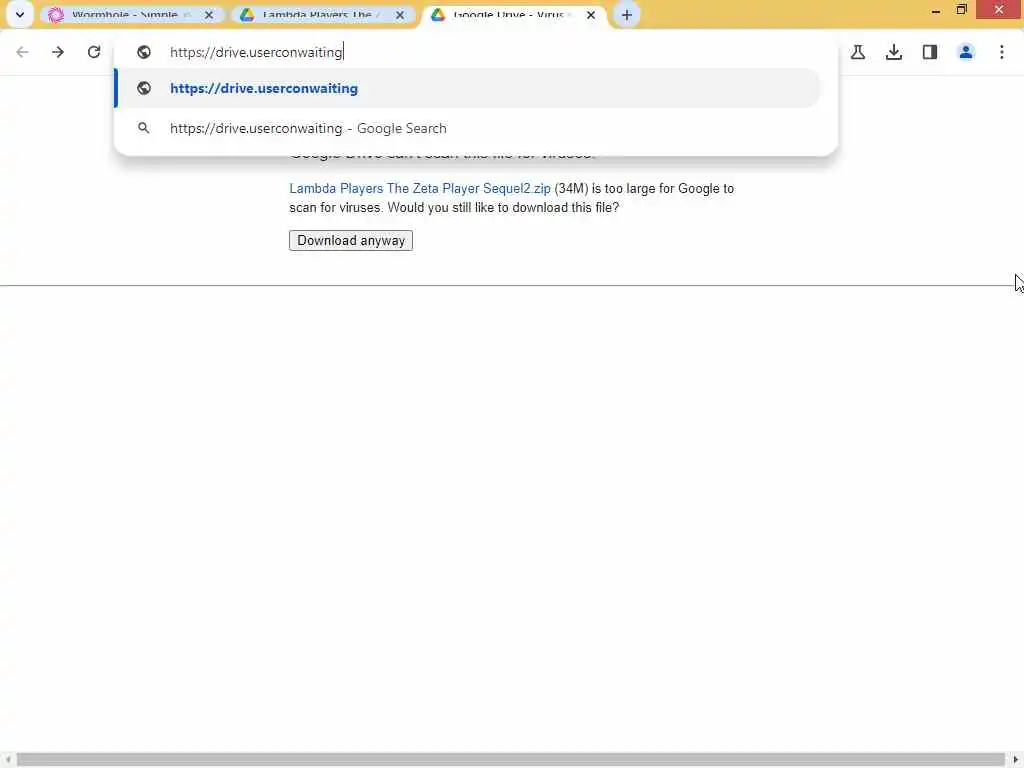This screenshot has width=1024, height=768.
Task: Toggle the side panel icon
Action: coord(930,52)
